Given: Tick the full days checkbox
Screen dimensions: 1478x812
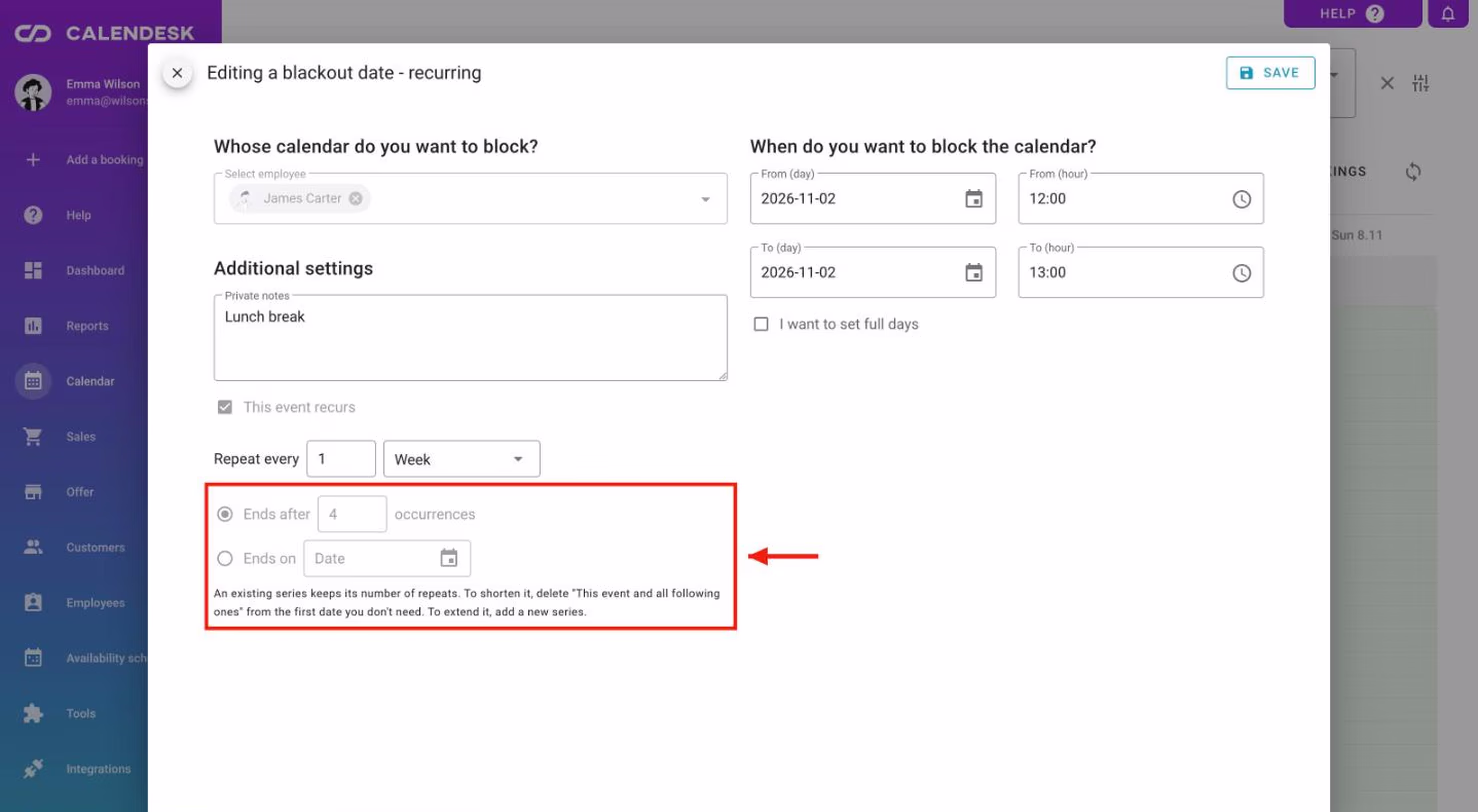Looking at the screenshot, I should (761, 324).
